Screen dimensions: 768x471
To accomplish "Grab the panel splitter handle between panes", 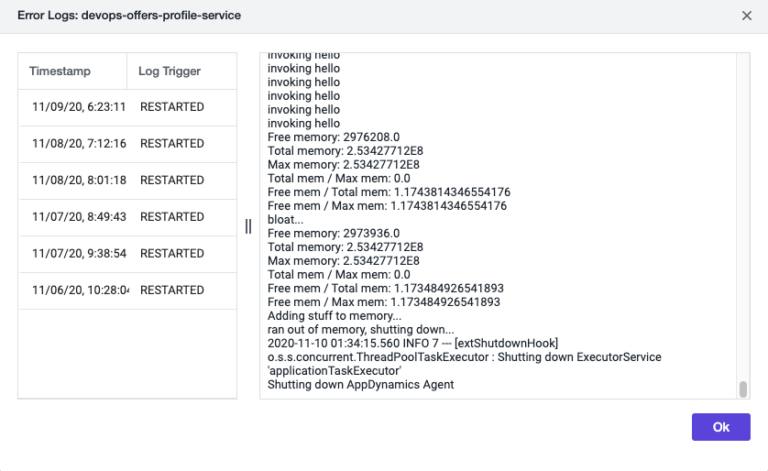I will click(248, 226).
